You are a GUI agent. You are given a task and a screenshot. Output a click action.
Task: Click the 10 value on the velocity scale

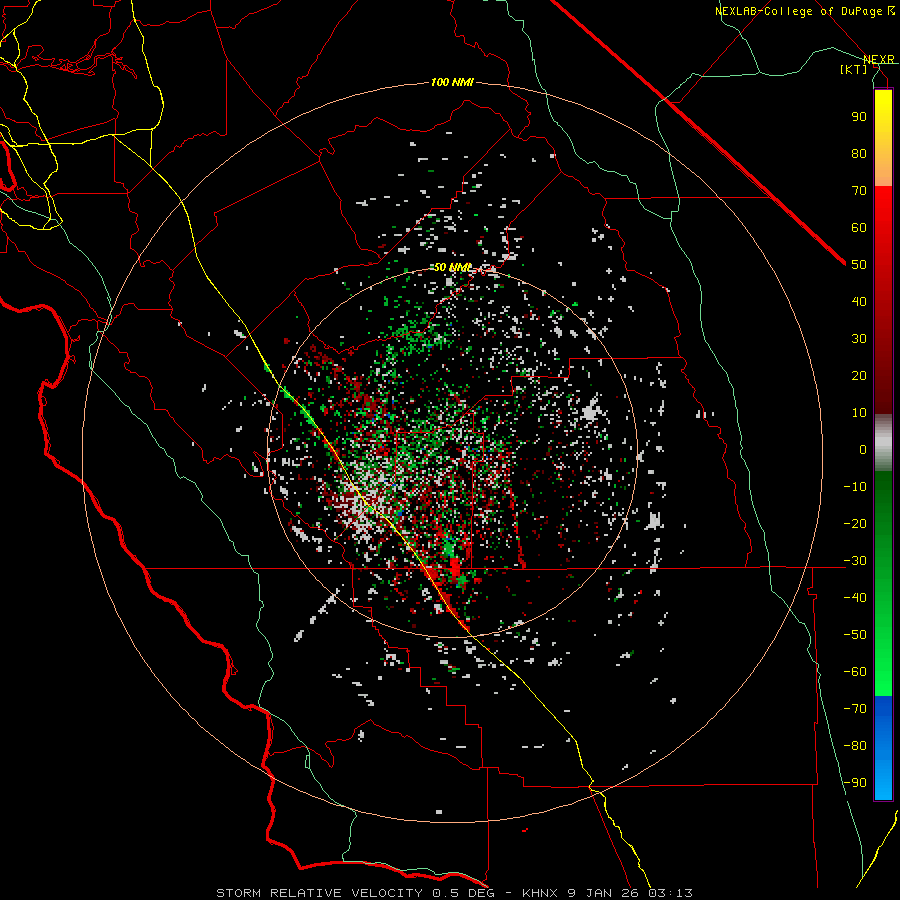tap(859, 413)
